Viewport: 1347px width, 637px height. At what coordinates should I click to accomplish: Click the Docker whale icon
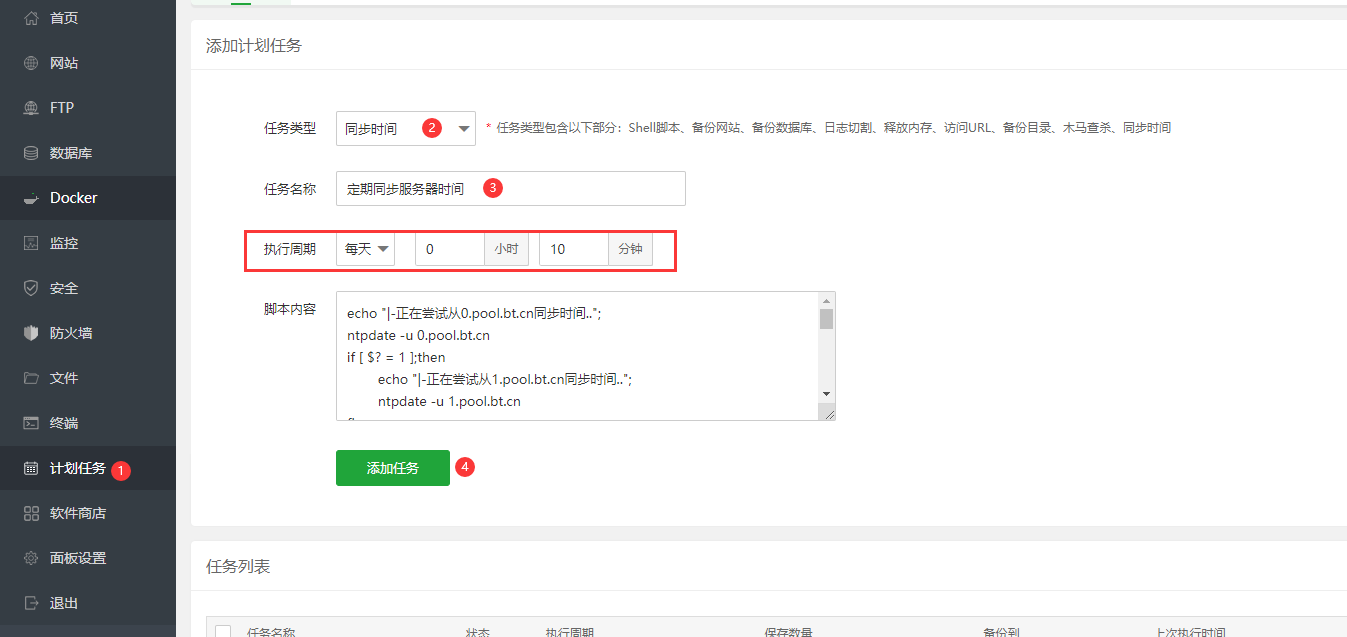(x=31, y=198)
